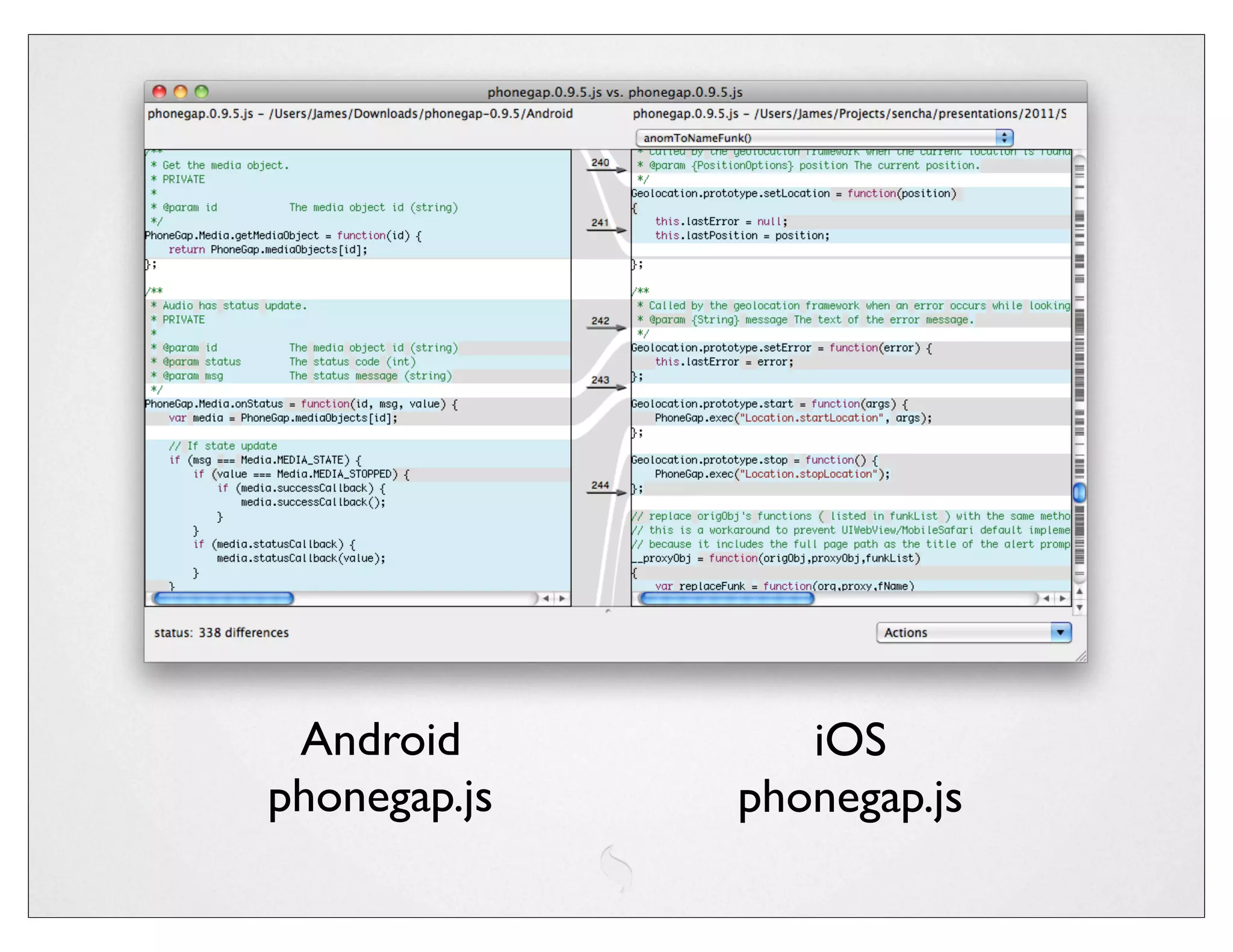Click the right pane horizontal scrollbar thumb
The image size is (1233, 952).
(727, 598)
